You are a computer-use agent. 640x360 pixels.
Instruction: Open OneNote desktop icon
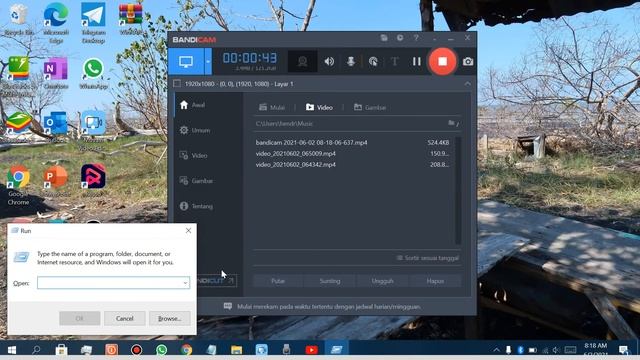(56, 73)
